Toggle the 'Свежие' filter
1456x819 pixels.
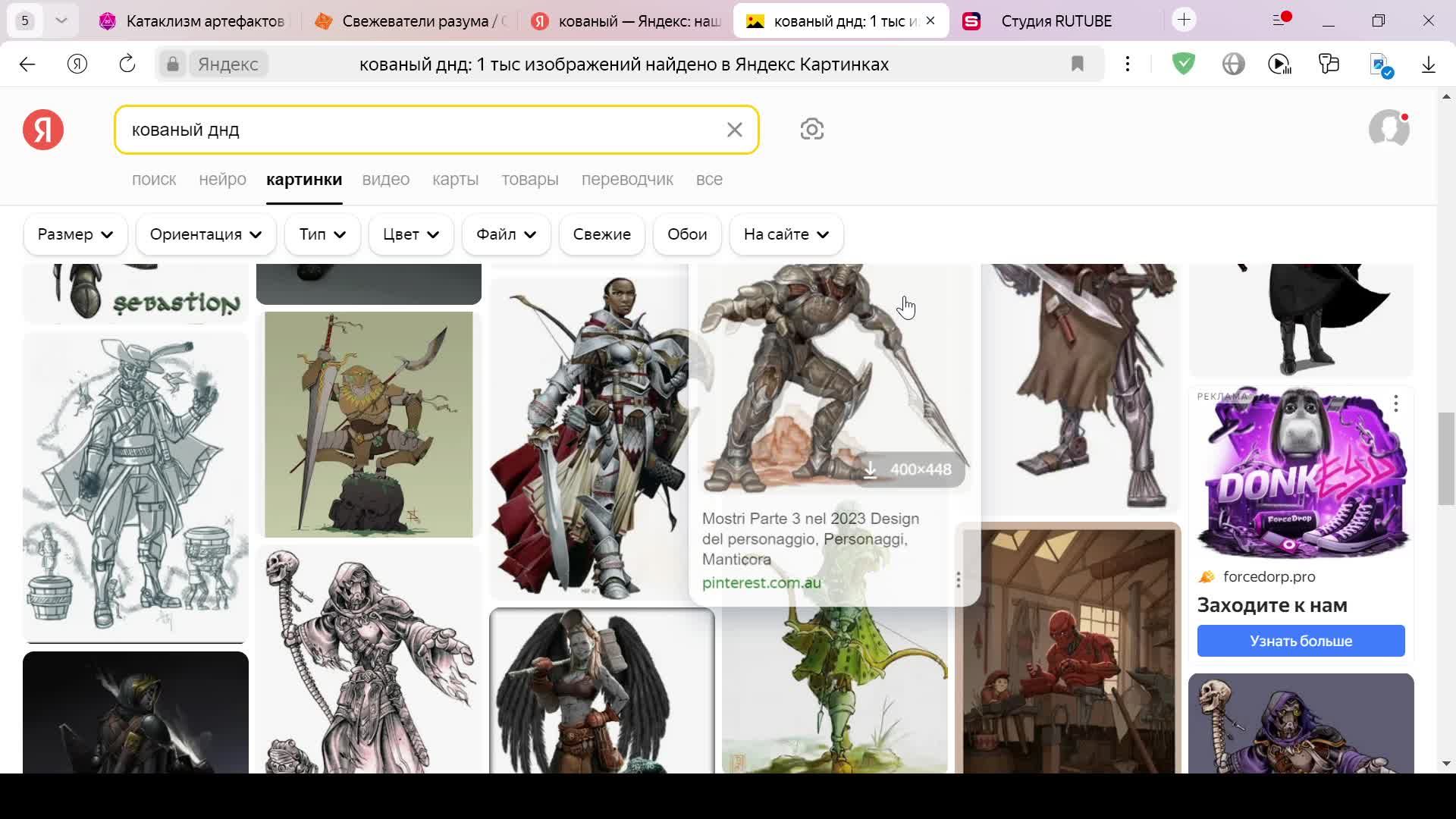tap(602, 234)
